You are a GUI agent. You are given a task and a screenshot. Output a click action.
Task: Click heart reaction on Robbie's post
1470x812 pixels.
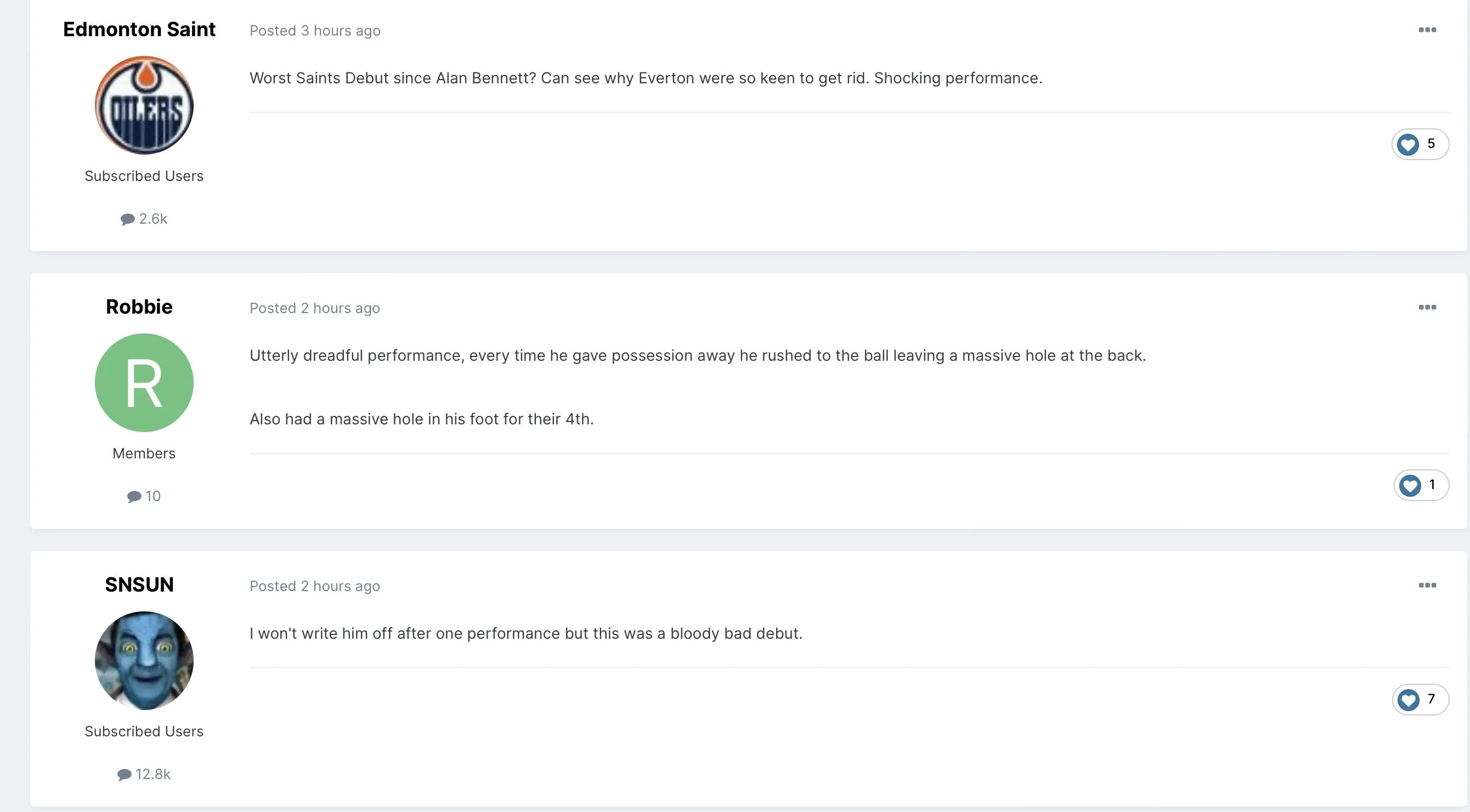pos(1410,485)
